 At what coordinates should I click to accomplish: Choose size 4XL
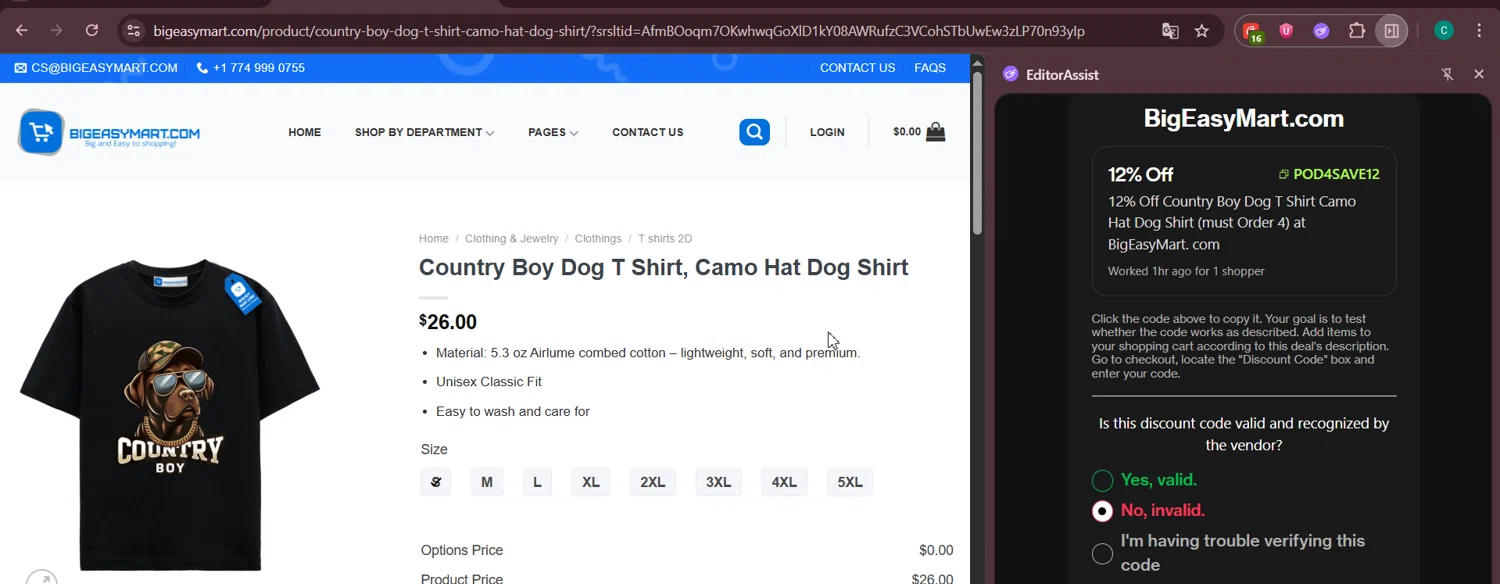pyautogui.click(x=784, y=482)
